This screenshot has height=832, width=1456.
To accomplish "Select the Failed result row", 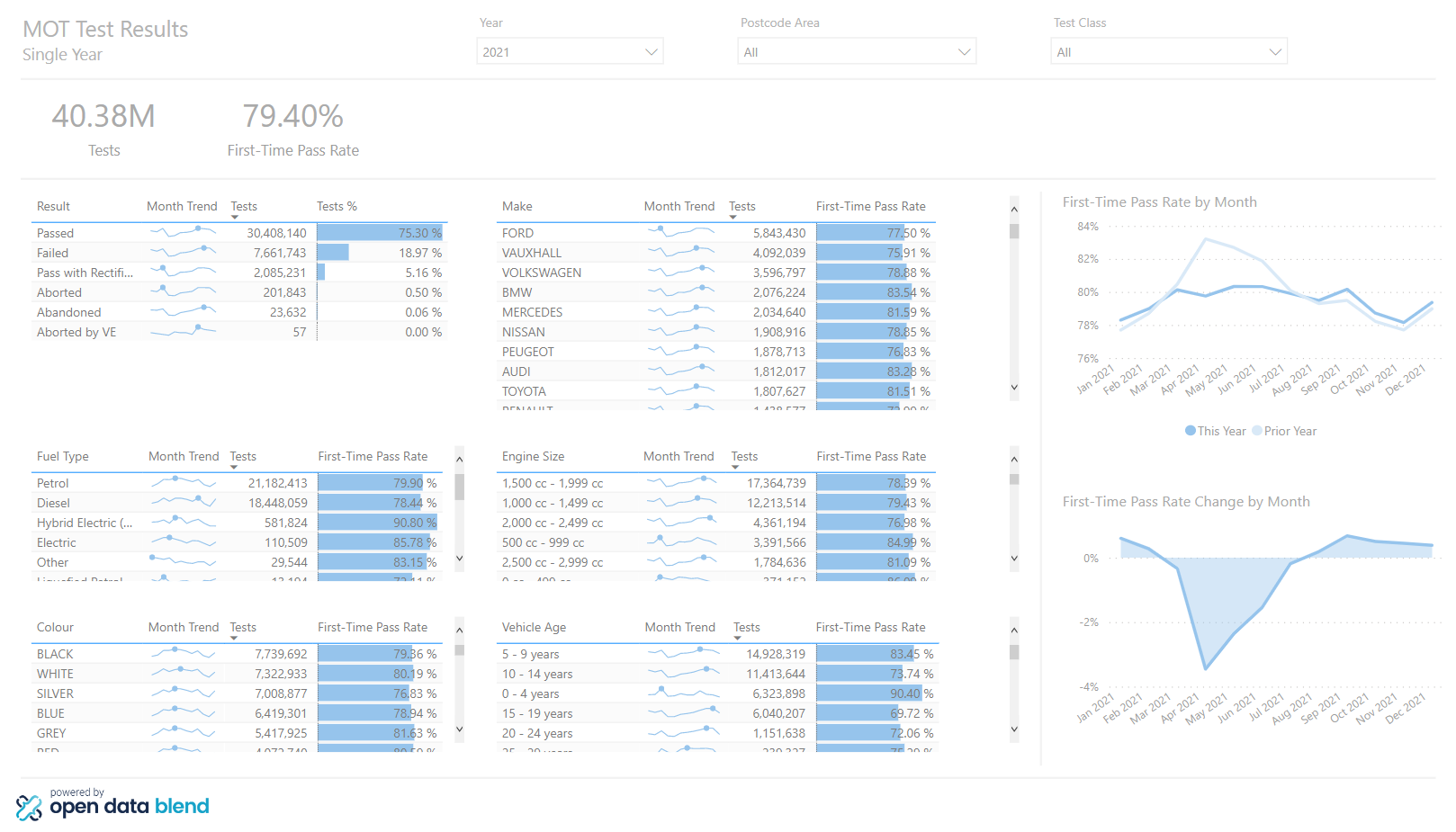I will tap(239, 253).
